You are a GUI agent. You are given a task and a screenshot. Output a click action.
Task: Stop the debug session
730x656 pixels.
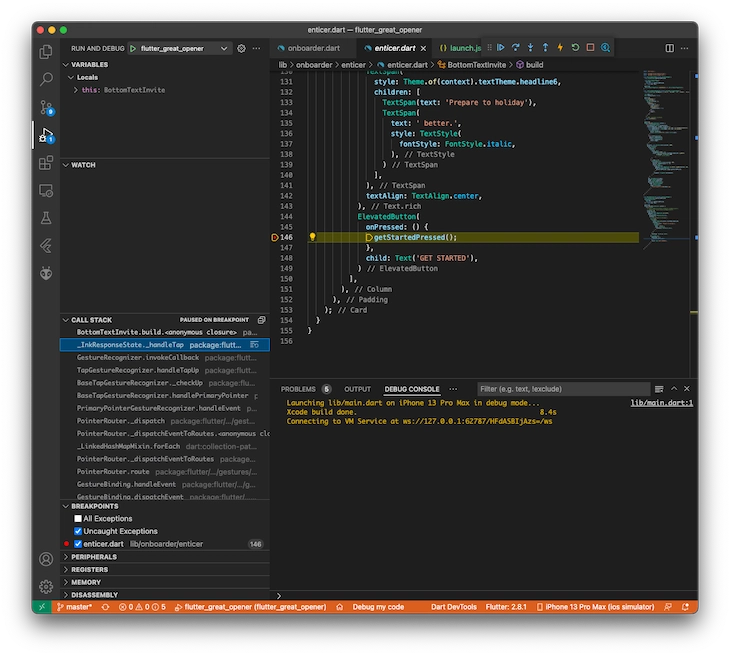pos(590,47)
